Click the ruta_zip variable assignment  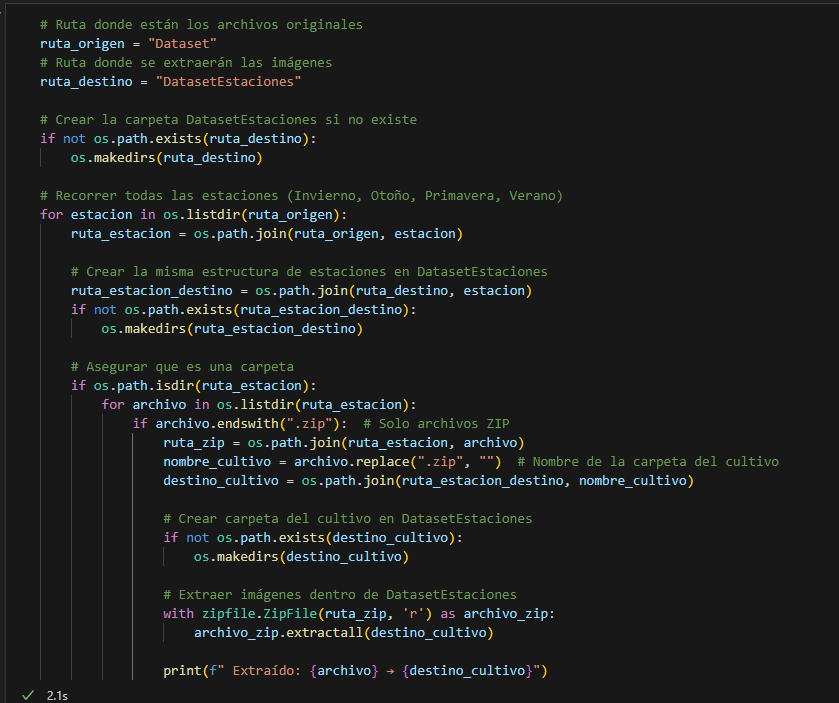point(190,442)
